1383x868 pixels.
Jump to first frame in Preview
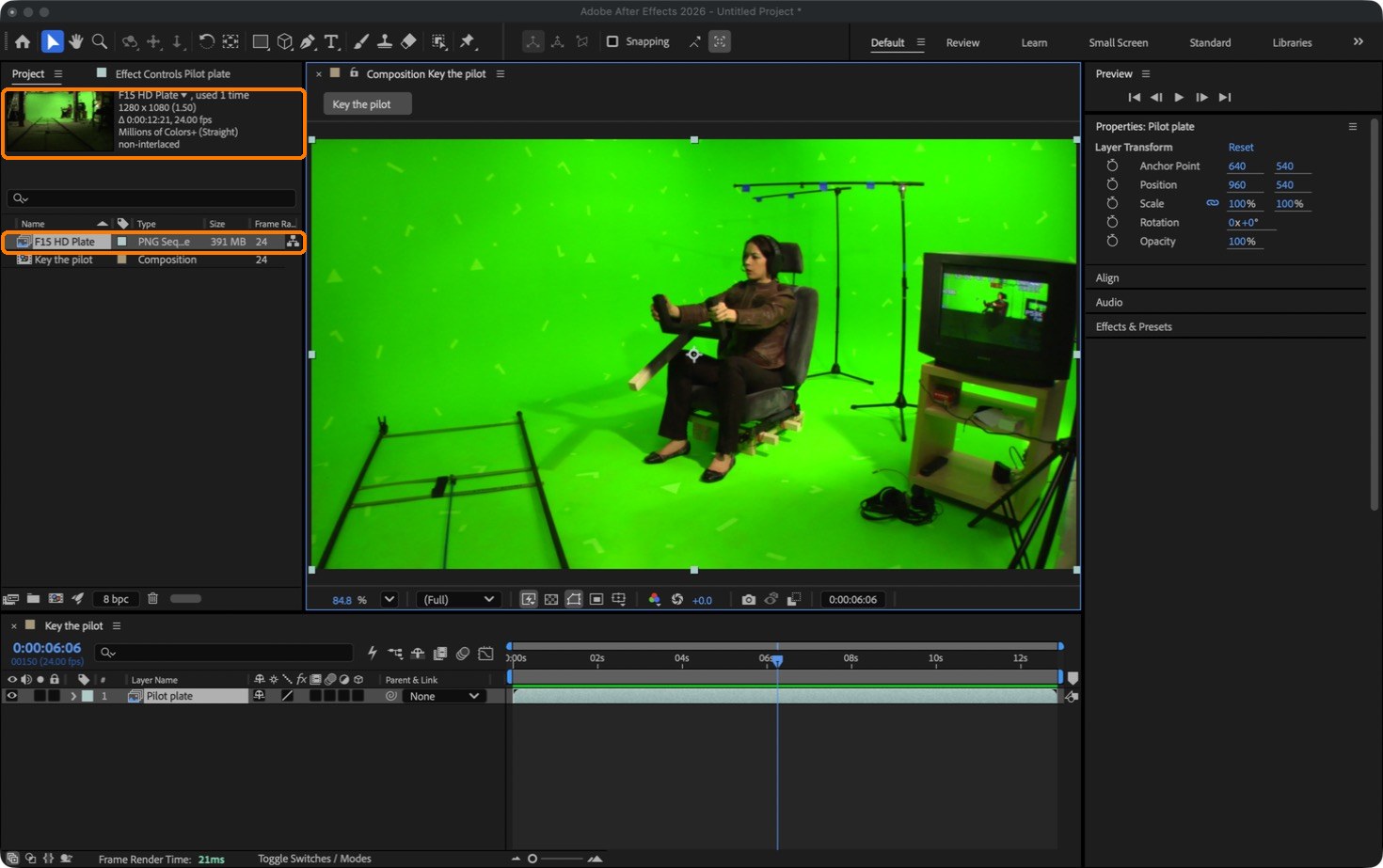tap(1134, 97)
